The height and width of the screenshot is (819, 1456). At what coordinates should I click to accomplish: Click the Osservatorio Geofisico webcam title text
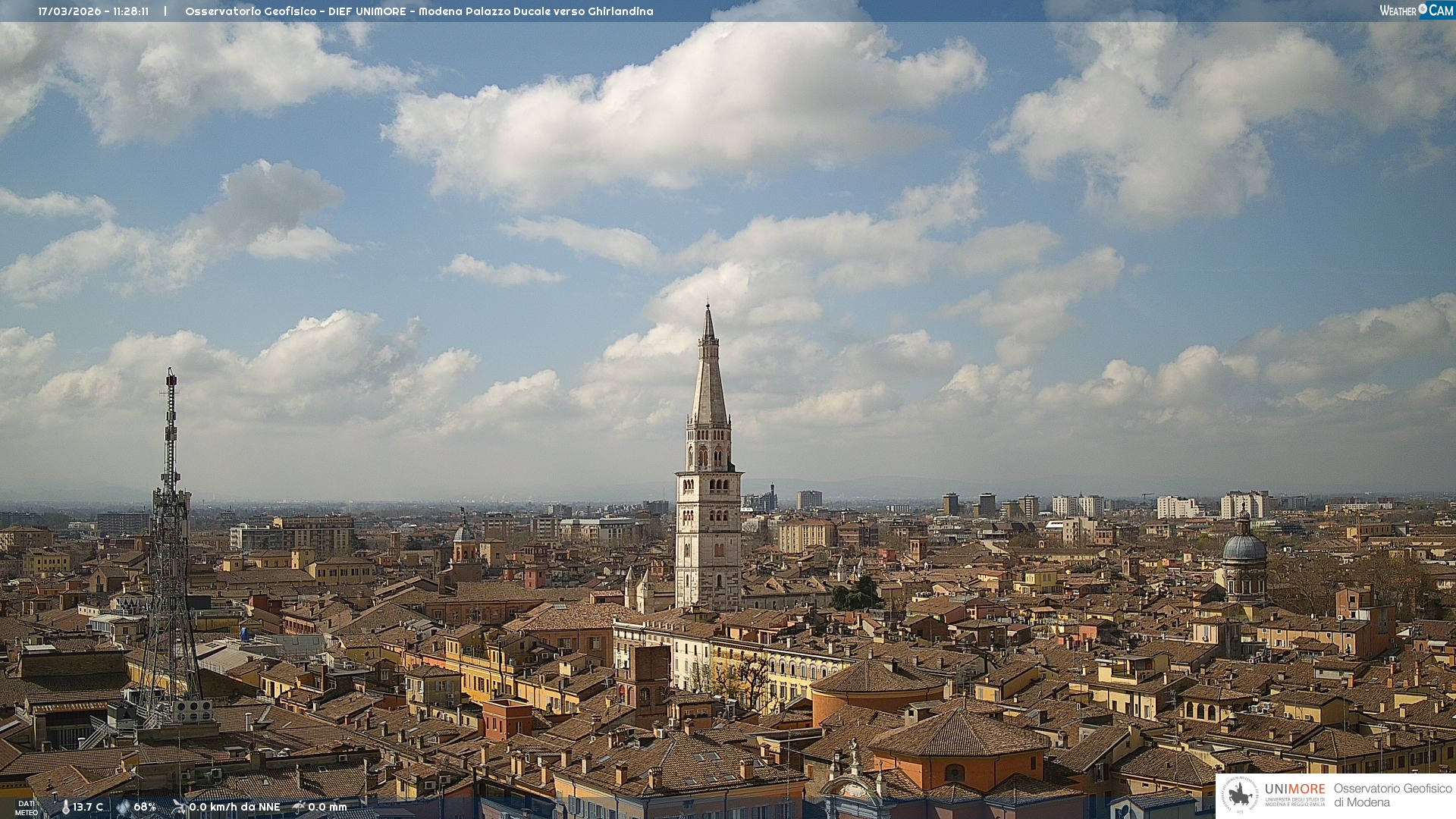[419, 11]
